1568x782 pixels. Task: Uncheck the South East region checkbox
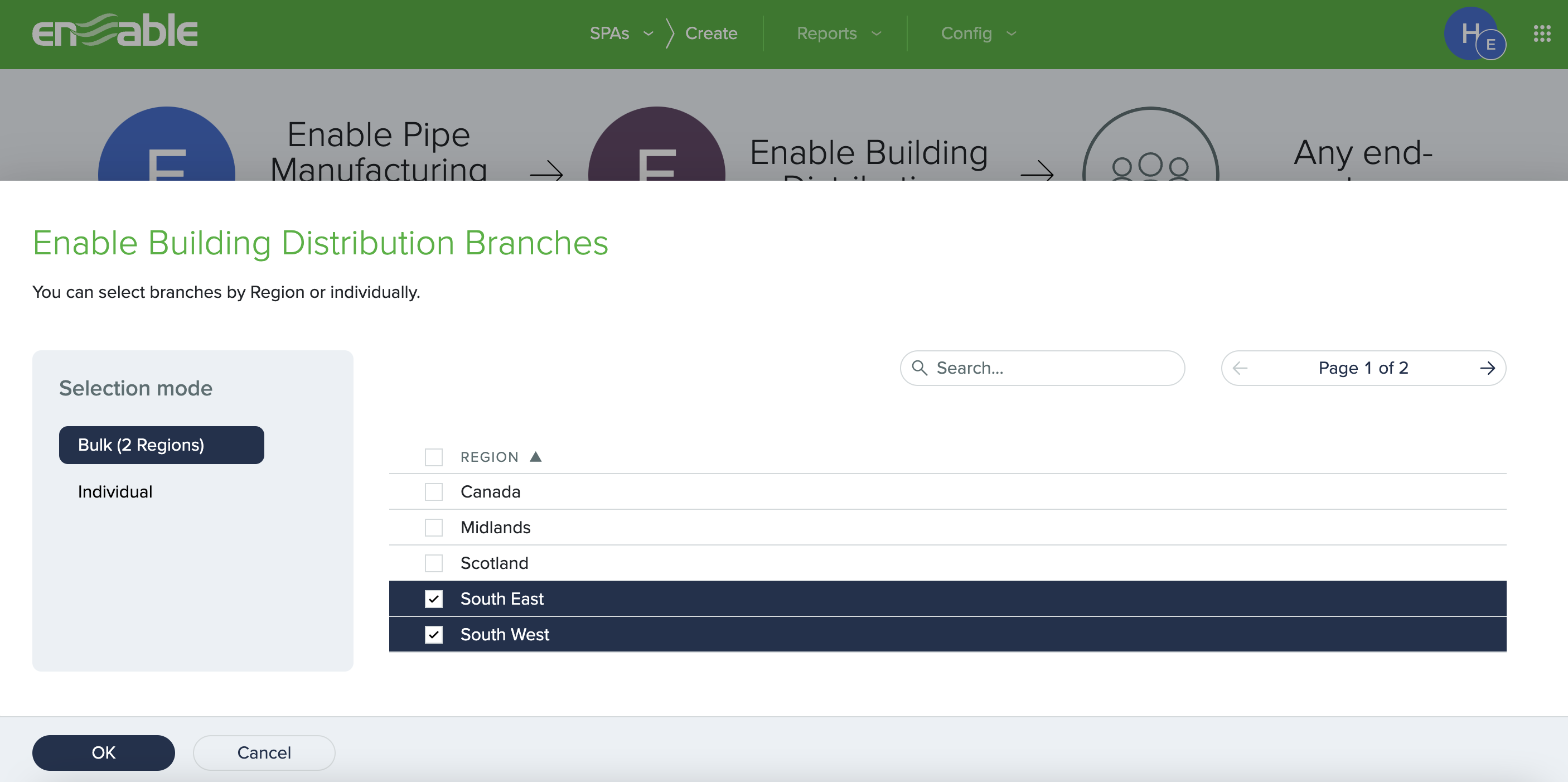[433, 598]
